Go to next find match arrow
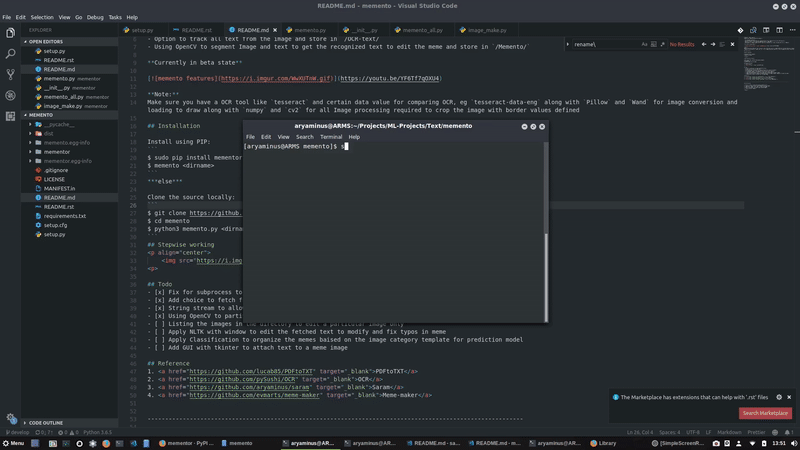This screenshot has width=800, height=450. click(x=713, y=44)
